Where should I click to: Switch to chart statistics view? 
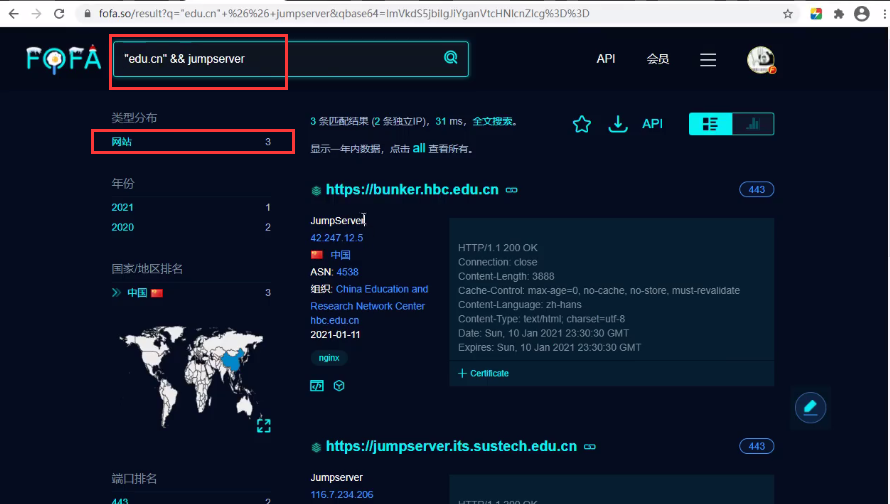(753, 124)
